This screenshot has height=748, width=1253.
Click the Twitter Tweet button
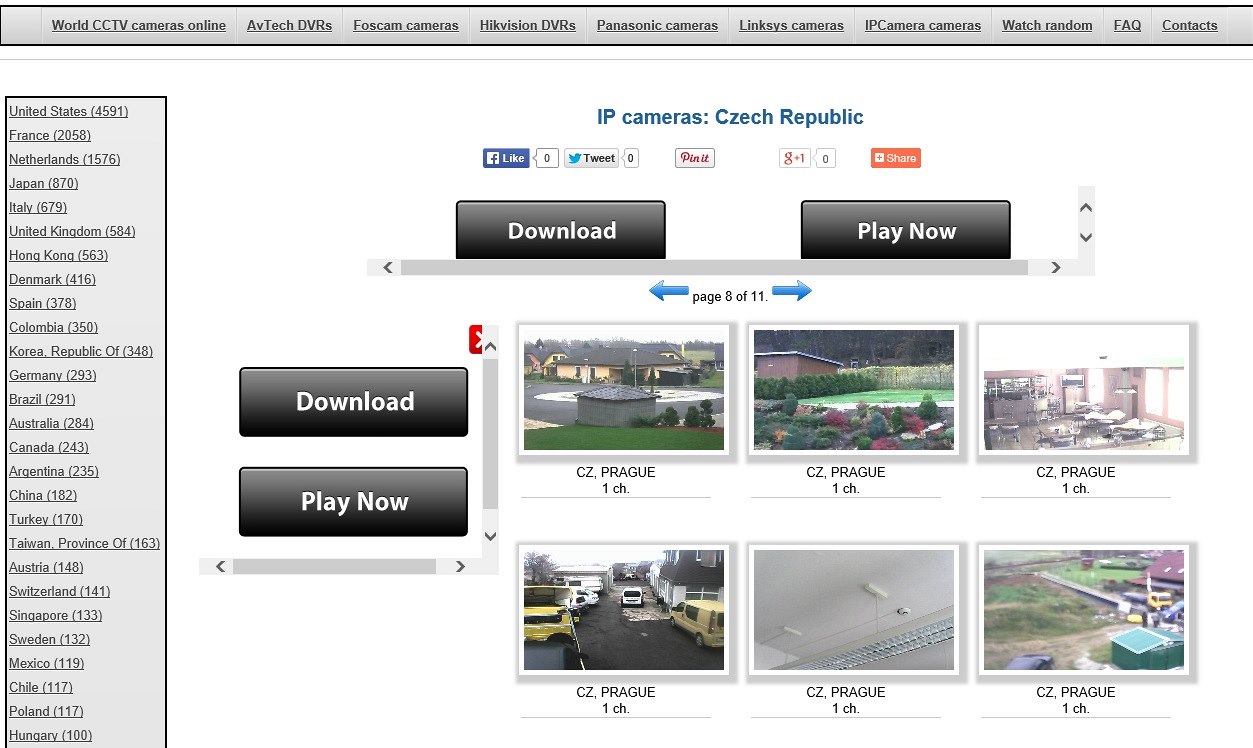coord(591,158)
